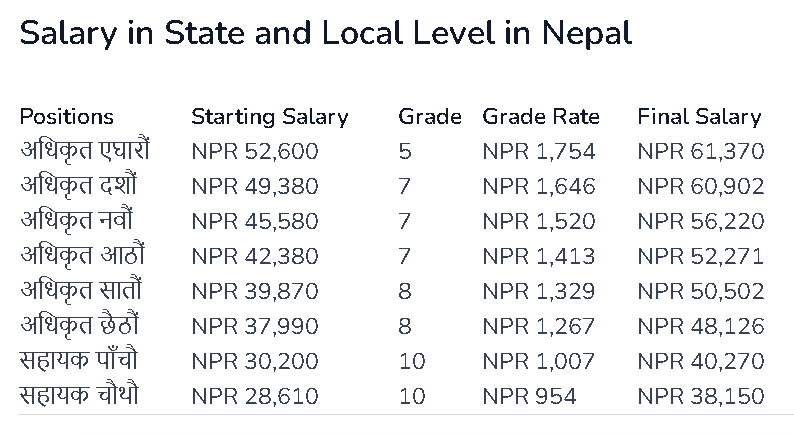Click final salary NPR 38,150

pyautogui.click(x=700, y=396)
